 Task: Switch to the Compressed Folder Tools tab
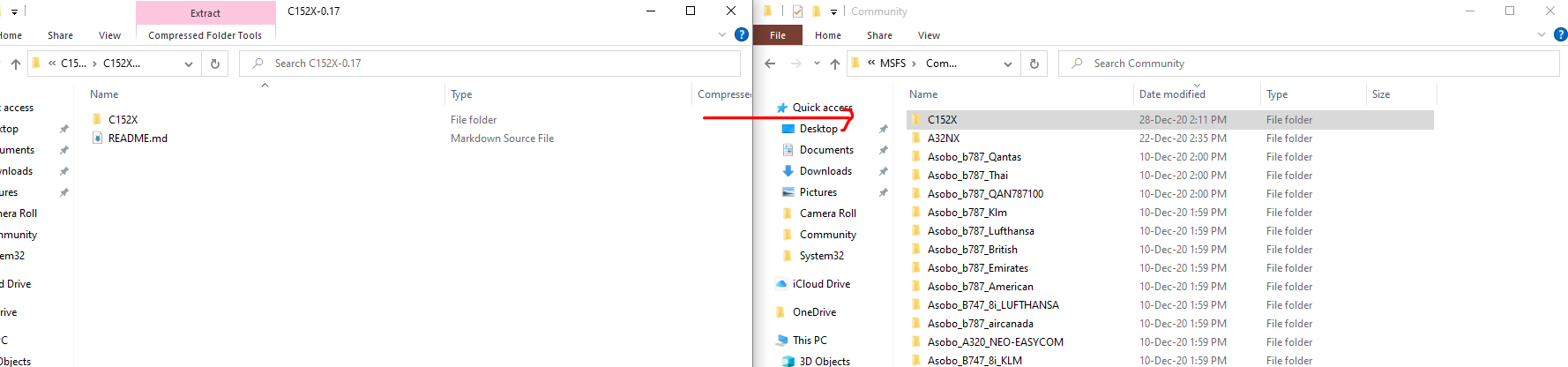(205, 35)
